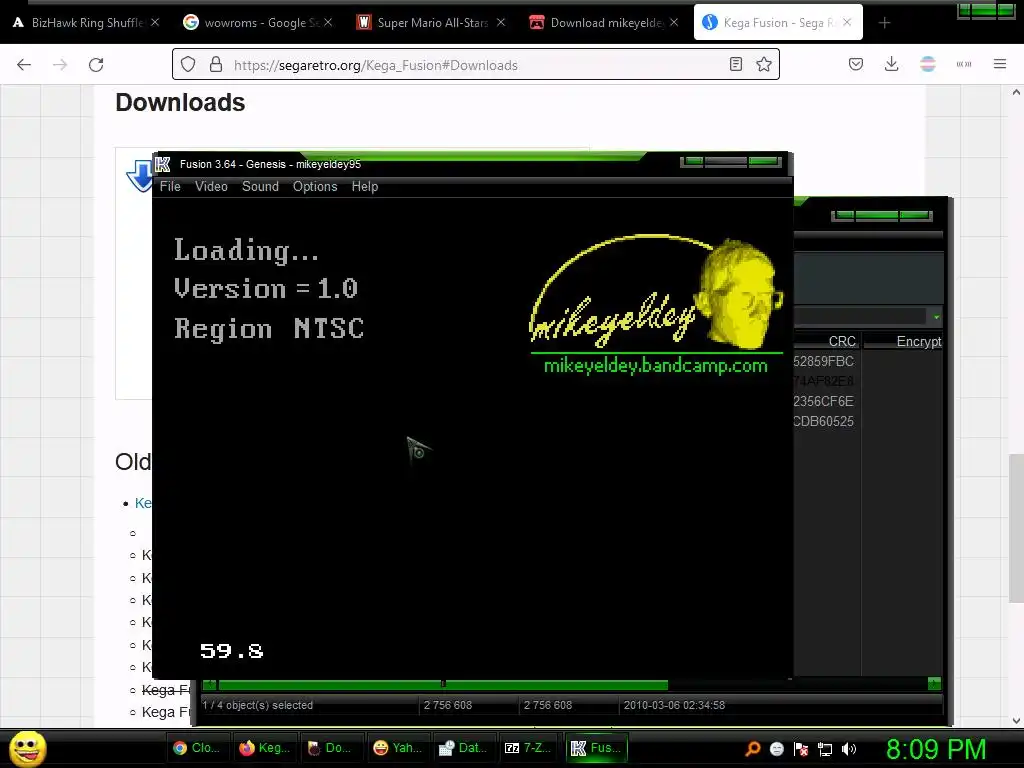Select row with CRC 2356CF6E
This screenshot has height=768, width=1024.
[x=823, y=402]
